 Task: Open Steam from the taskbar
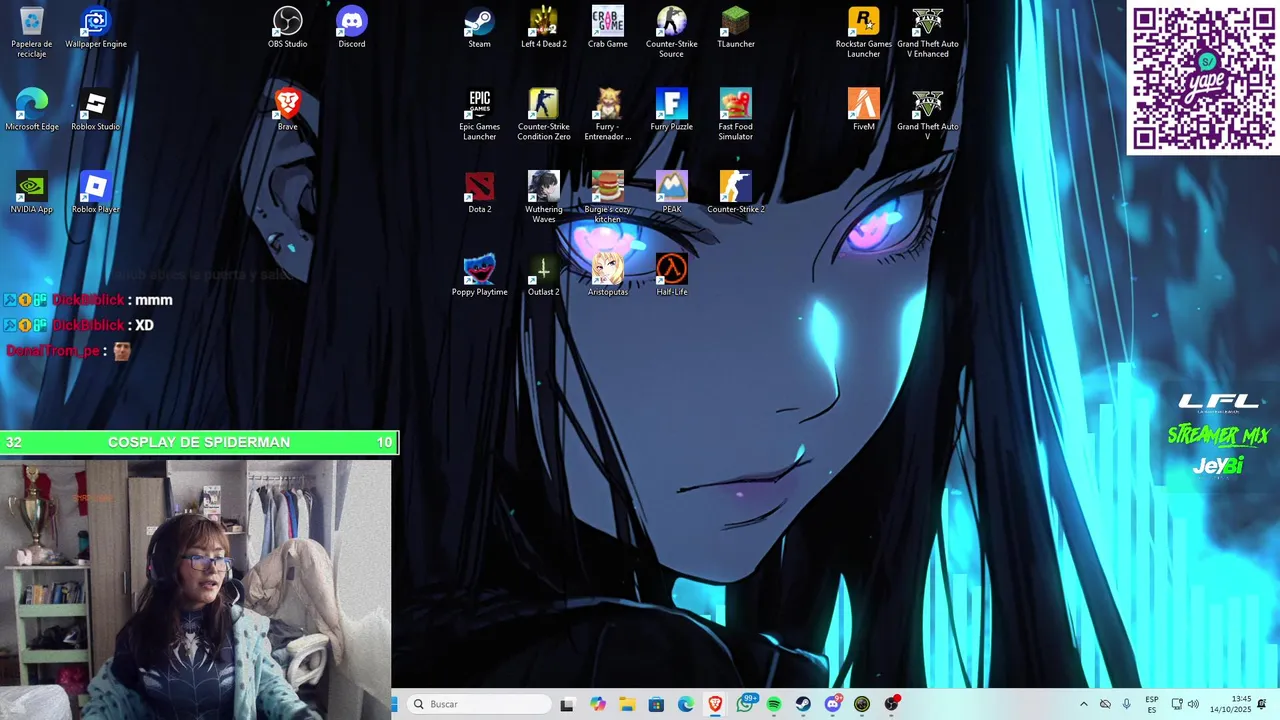click(x=803, y=704)
